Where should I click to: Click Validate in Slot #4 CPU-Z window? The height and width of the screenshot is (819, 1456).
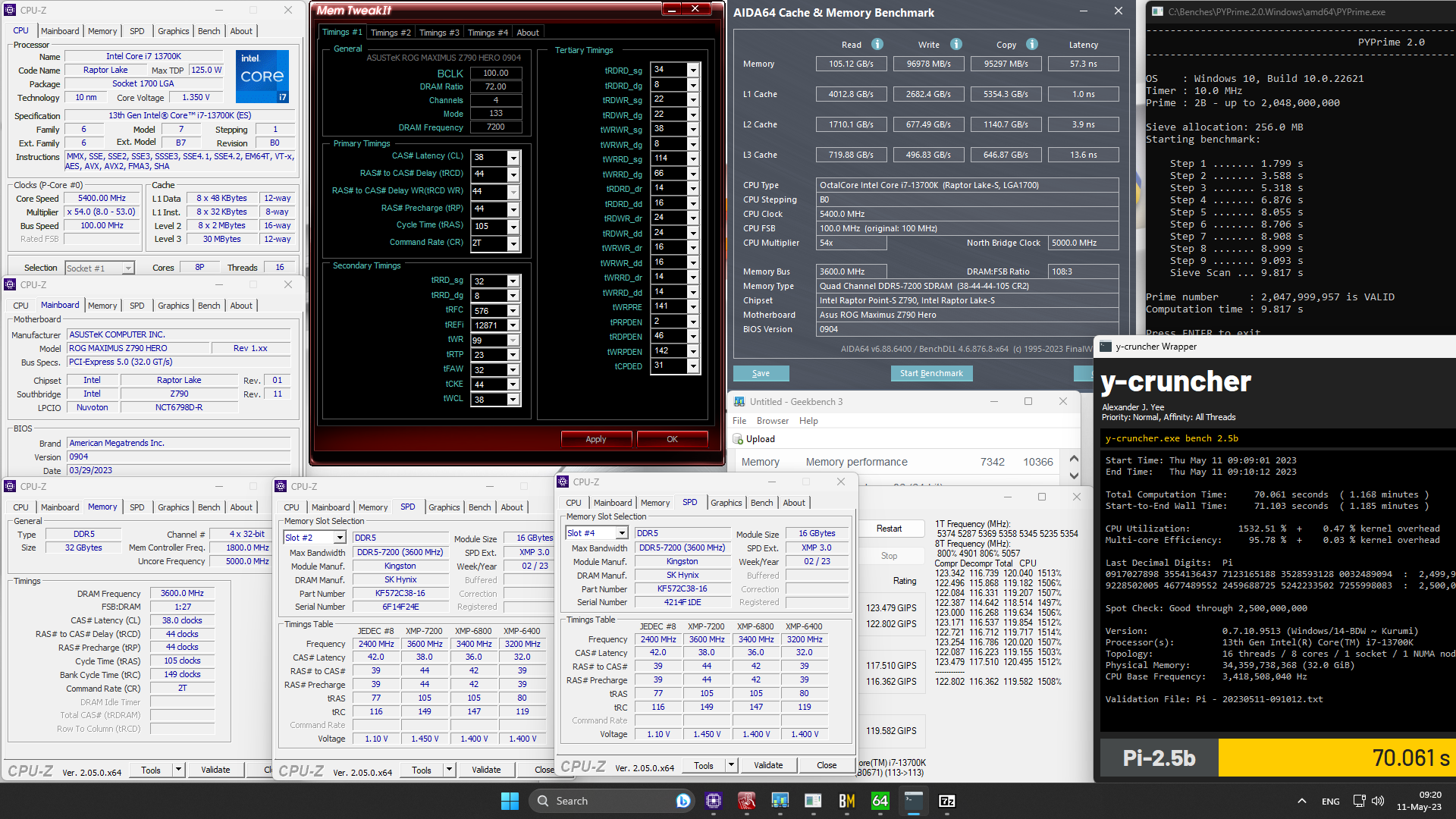pos(768,765)
